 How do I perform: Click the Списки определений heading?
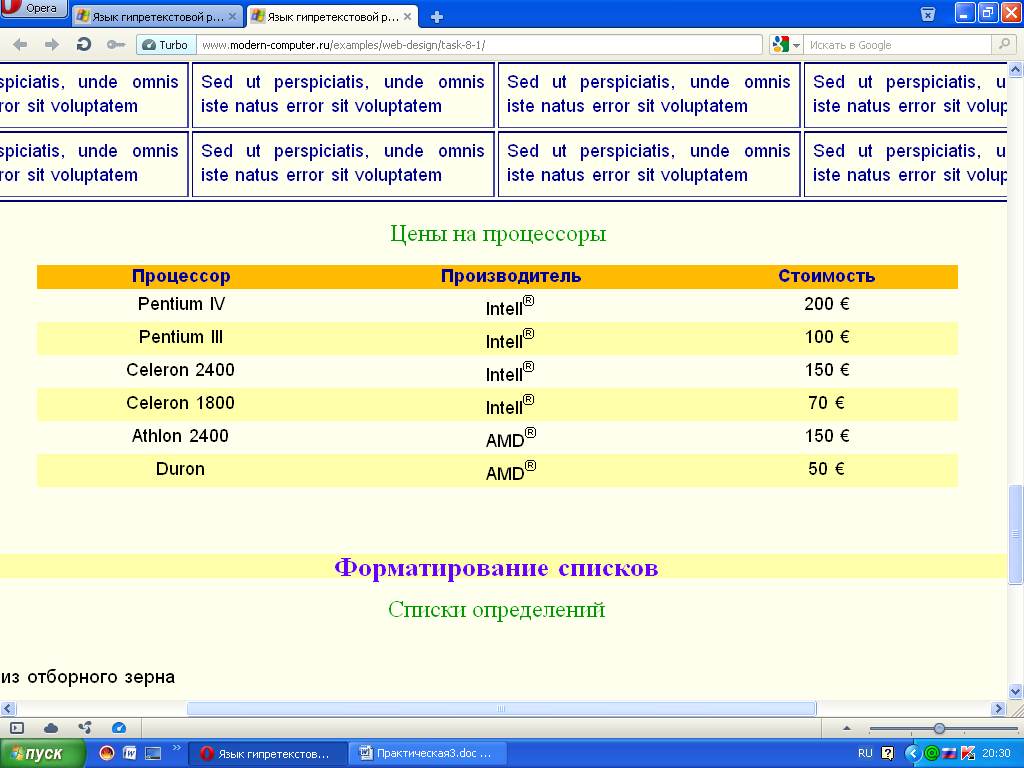coord(496,610)
